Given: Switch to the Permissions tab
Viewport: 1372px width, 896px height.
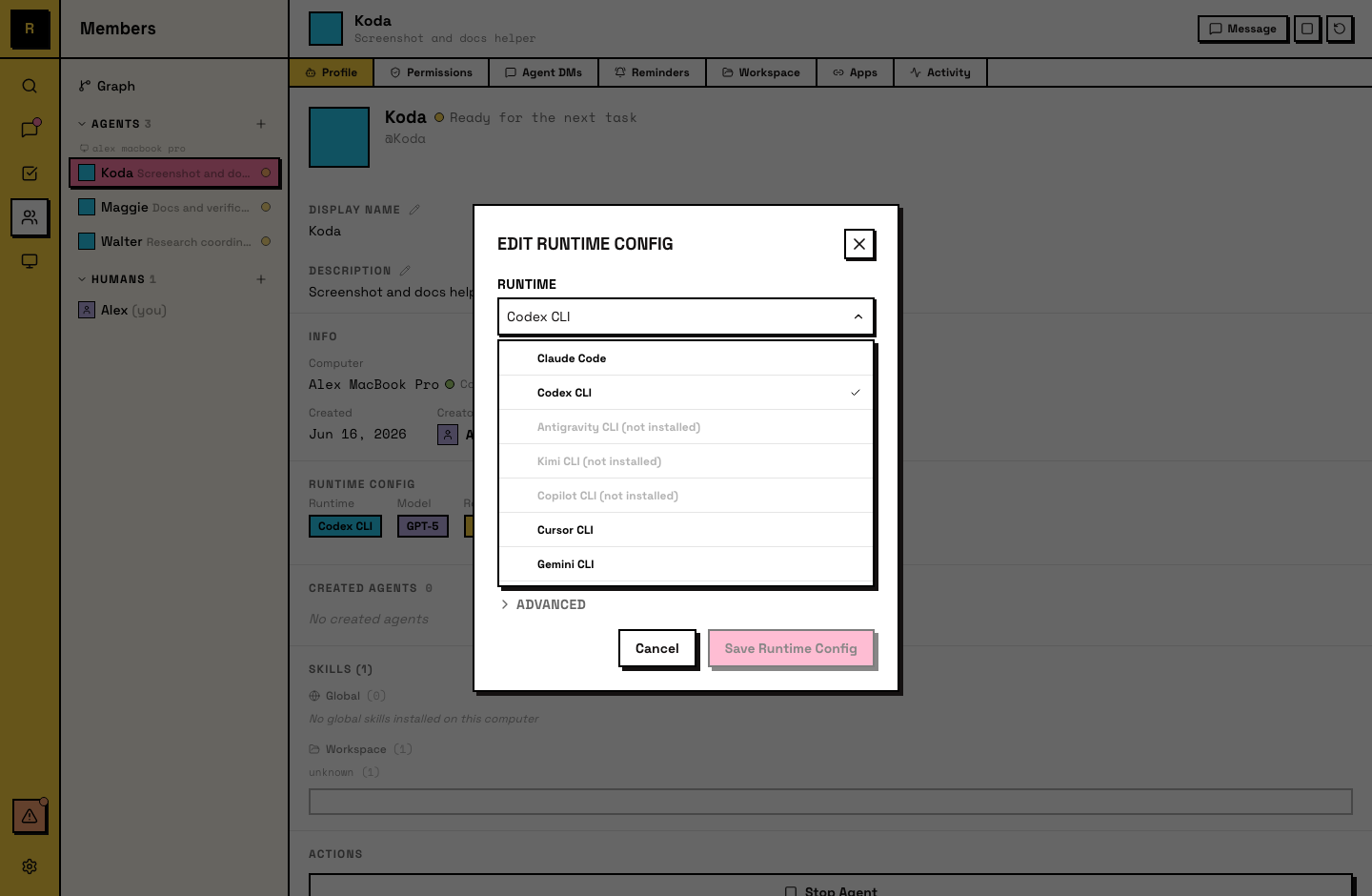Looking at the screenshot, I should pyautogui.click(x=432, y=72).
